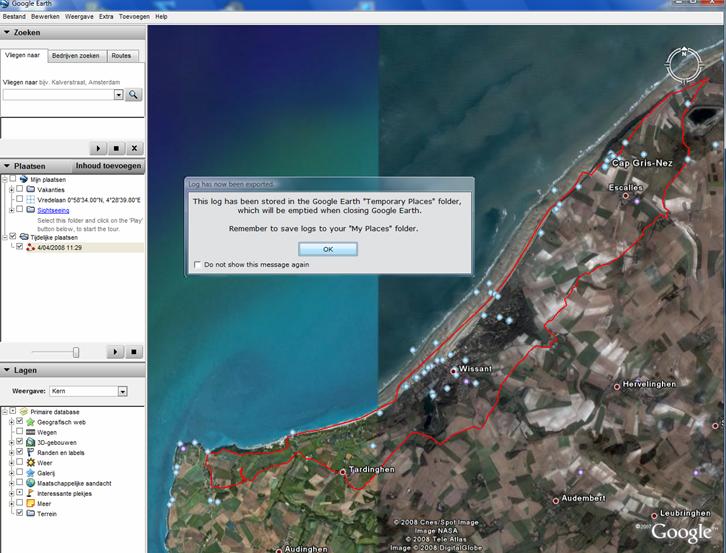726x553 pixels.
Task: Check the Vakanties checkbox
Action: click(19, 189)
